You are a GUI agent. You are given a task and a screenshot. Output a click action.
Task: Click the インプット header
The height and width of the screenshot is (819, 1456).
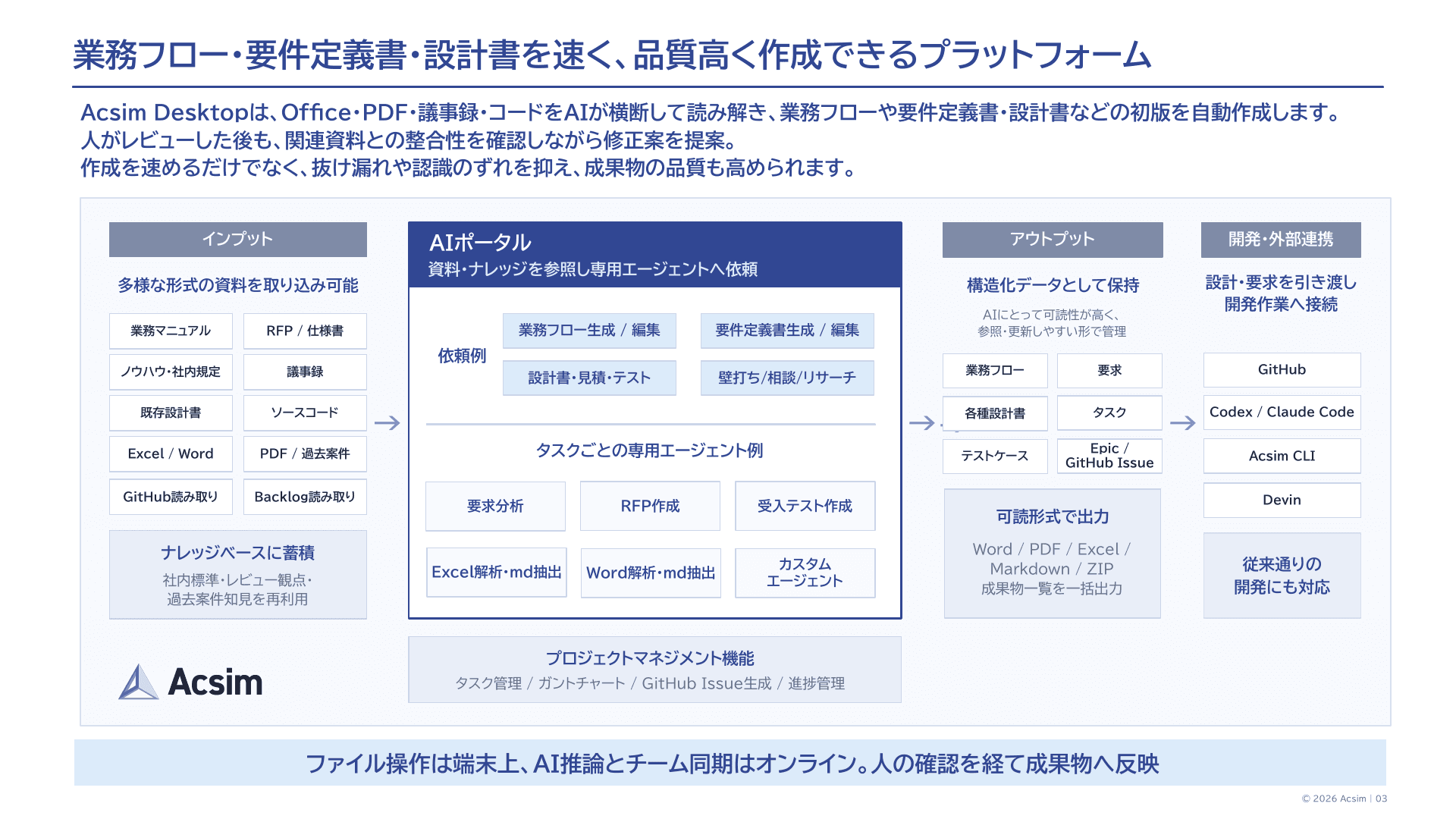click(238, 240)
